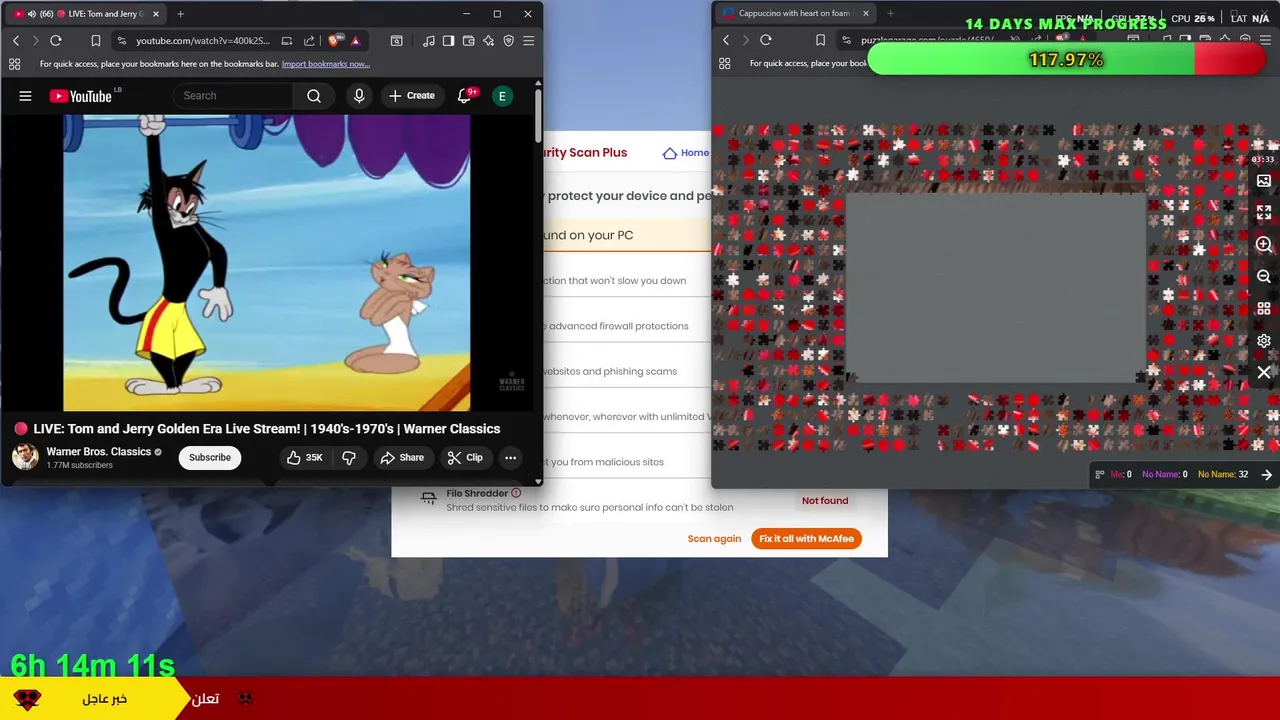Create a Clip of the video
The height and width of the screenshot is (720, 1280).
click(465, 457)
